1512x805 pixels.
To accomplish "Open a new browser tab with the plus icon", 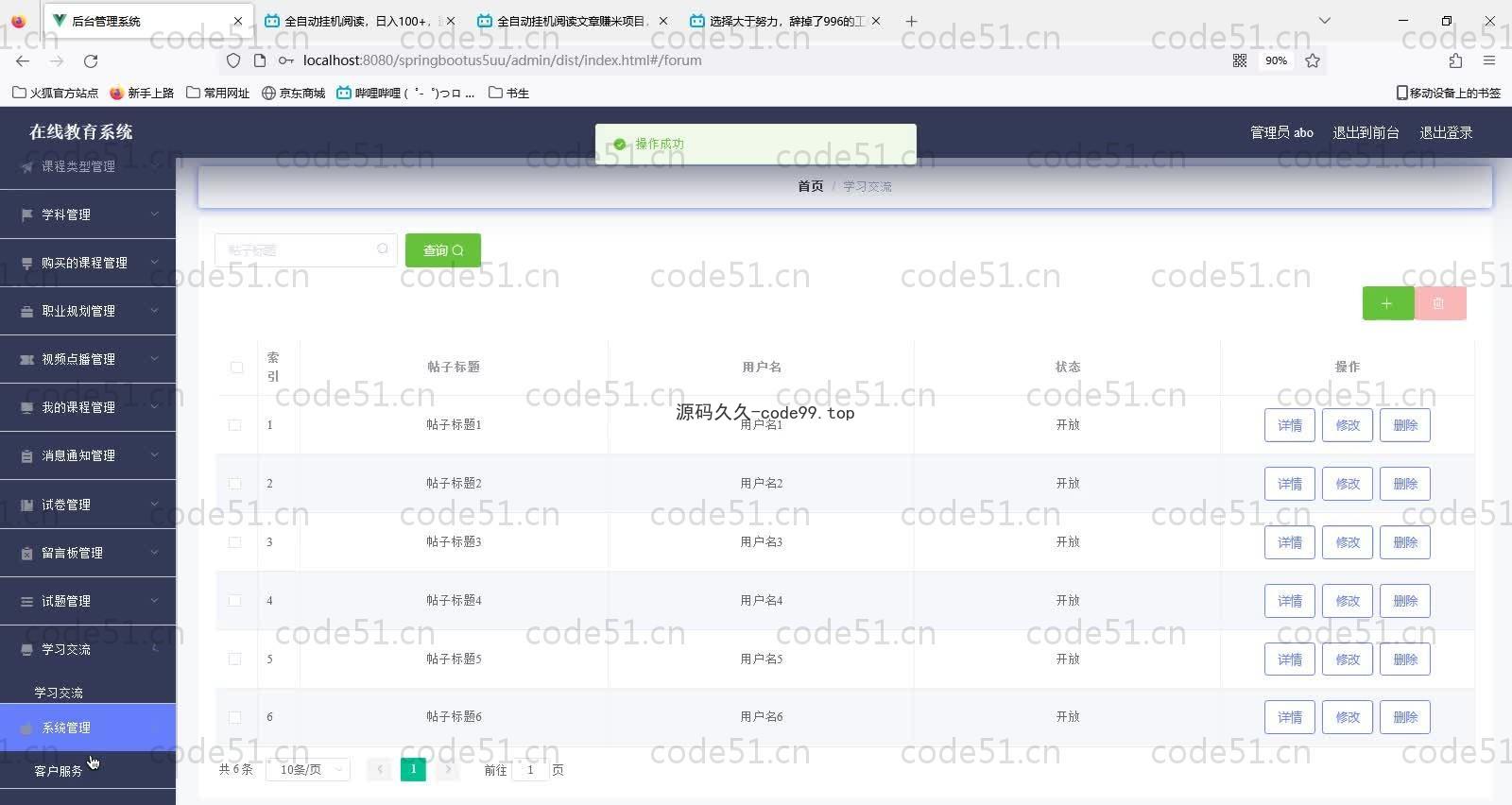I will tap(911, 21).
